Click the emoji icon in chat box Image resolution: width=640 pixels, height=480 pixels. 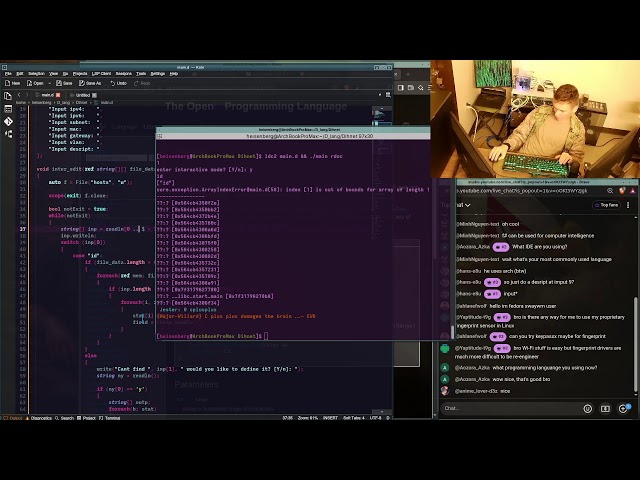(x=587, y=408)
